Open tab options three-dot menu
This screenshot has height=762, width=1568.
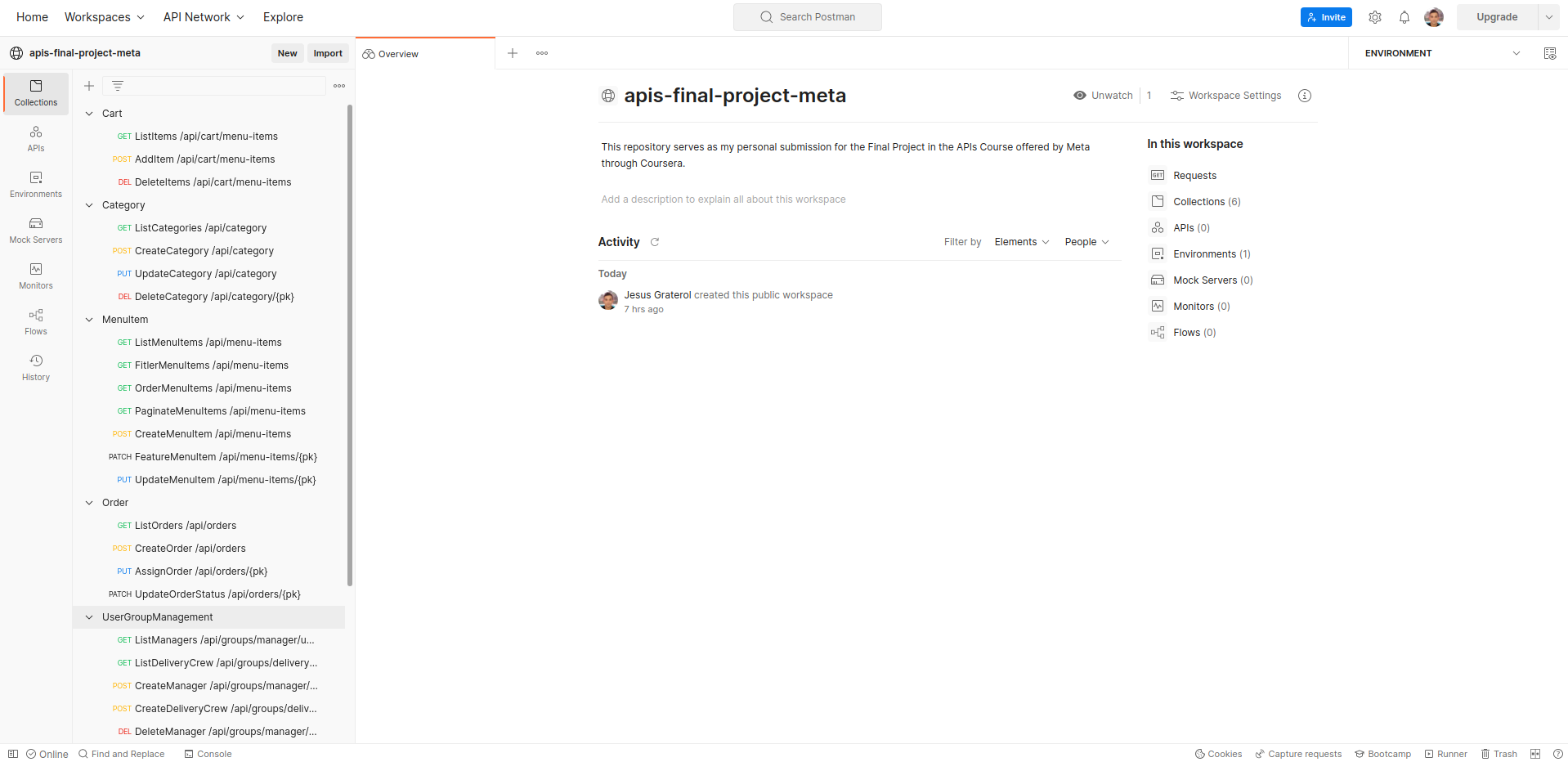pyautogui.click(x=542, y=53)
